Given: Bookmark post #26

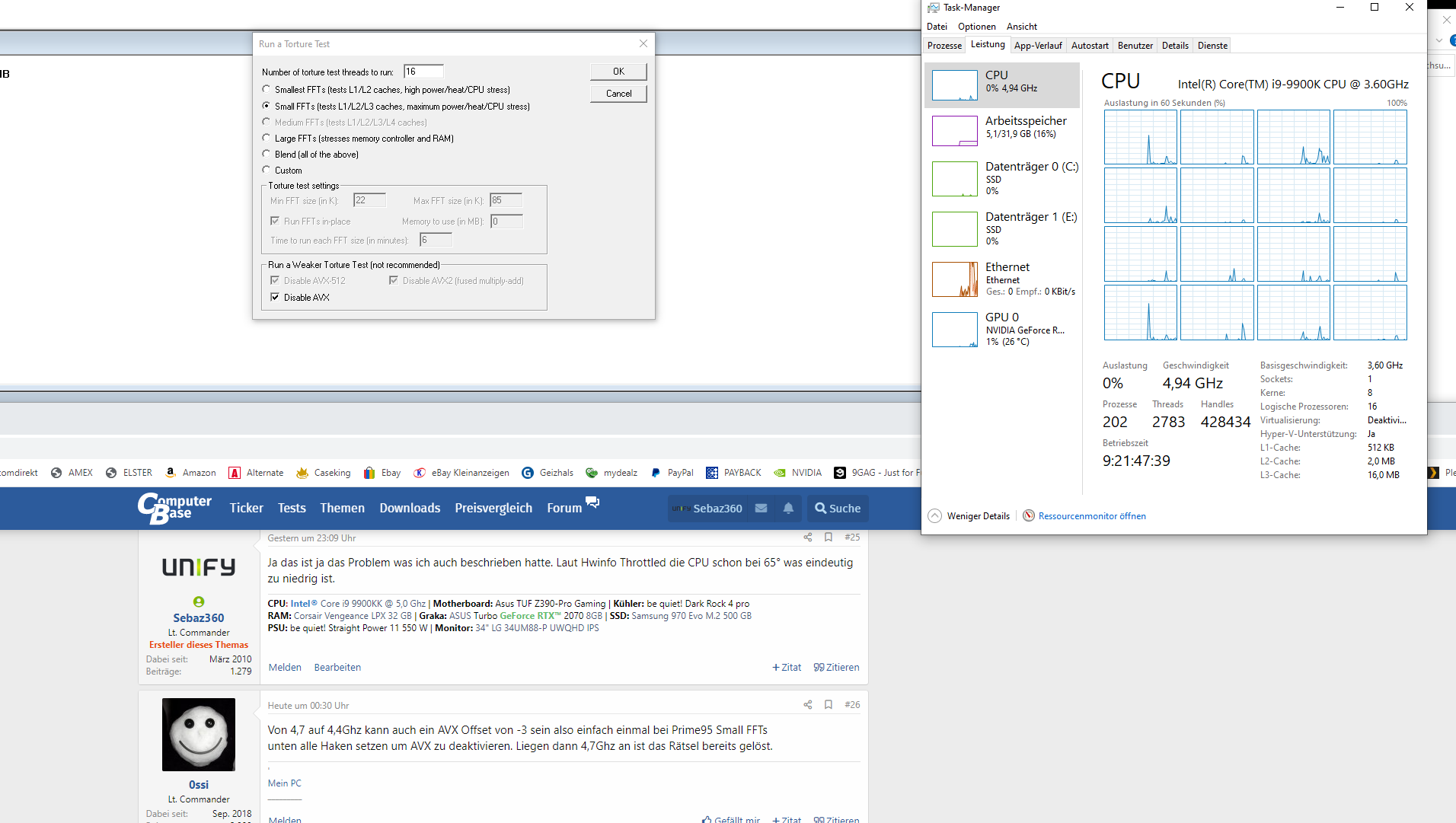Looking at the screenshot, I should click(829, 705).
